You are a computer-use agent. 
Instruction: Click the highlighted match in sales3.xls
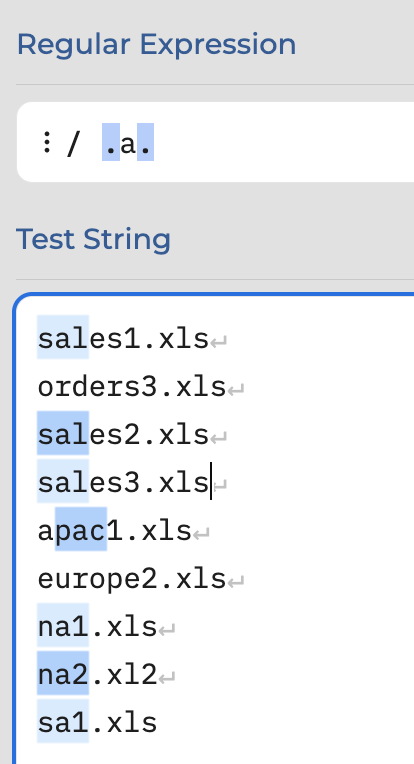(63, 481)
